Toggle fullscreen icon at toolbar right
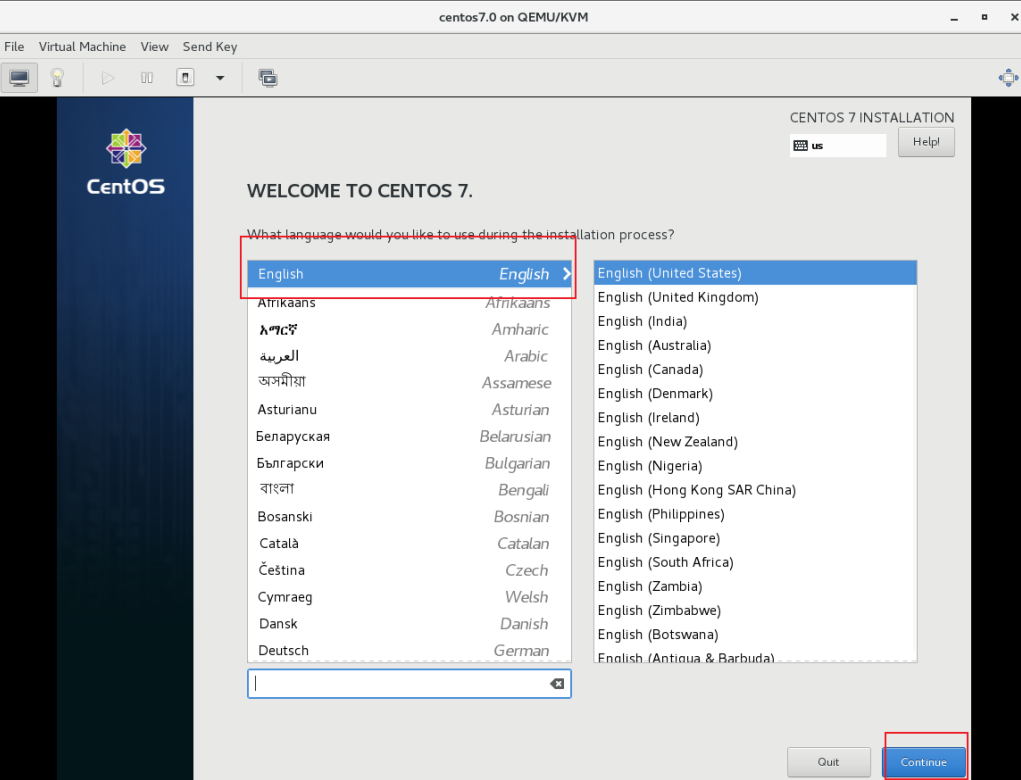 [x=1008, y=78]
